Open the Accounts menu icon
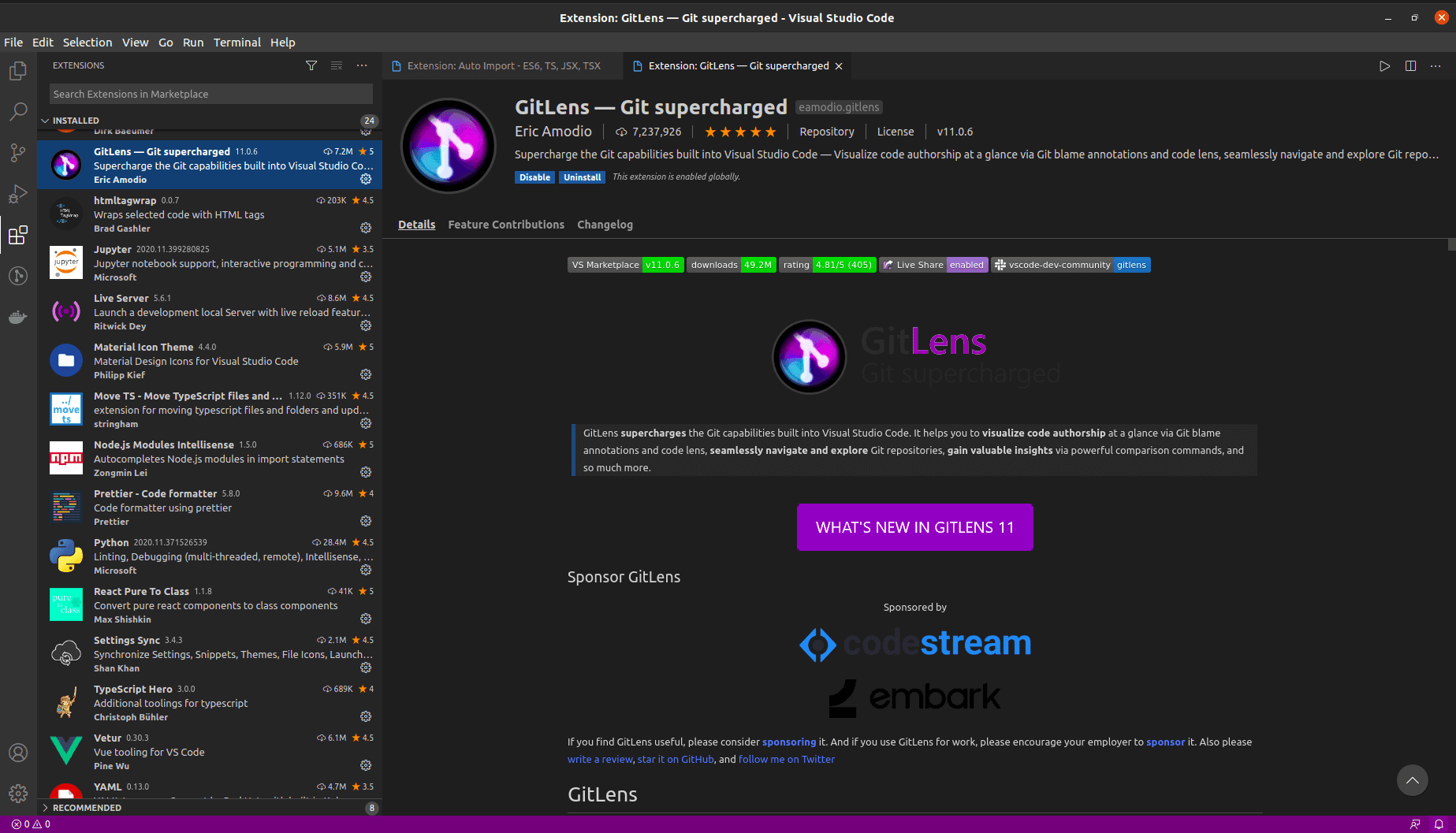The height and width of the screenshot is (833, 1456). (x=18, y=753)
